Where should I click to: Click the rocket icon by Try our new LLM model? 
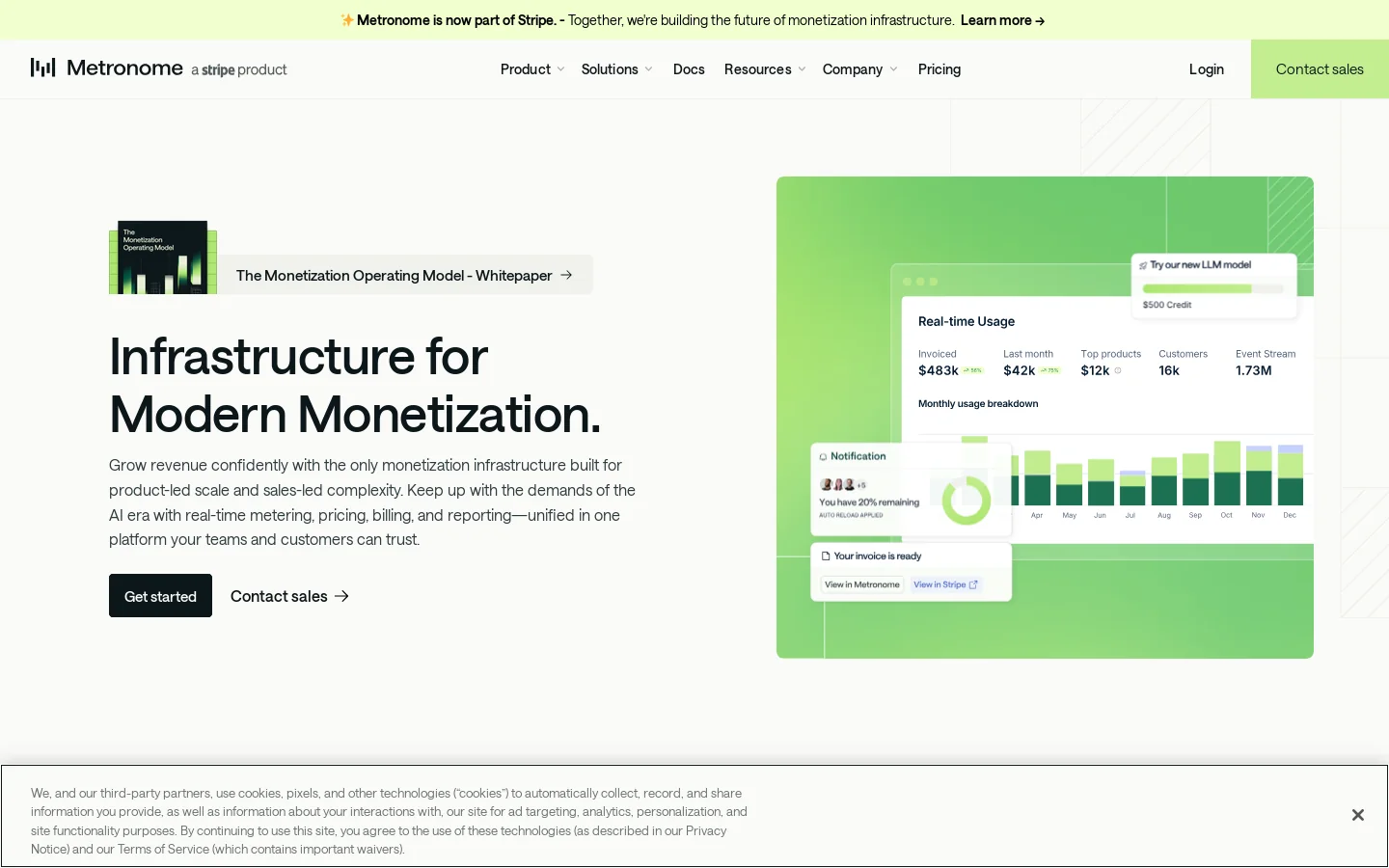pos(1143,265)
